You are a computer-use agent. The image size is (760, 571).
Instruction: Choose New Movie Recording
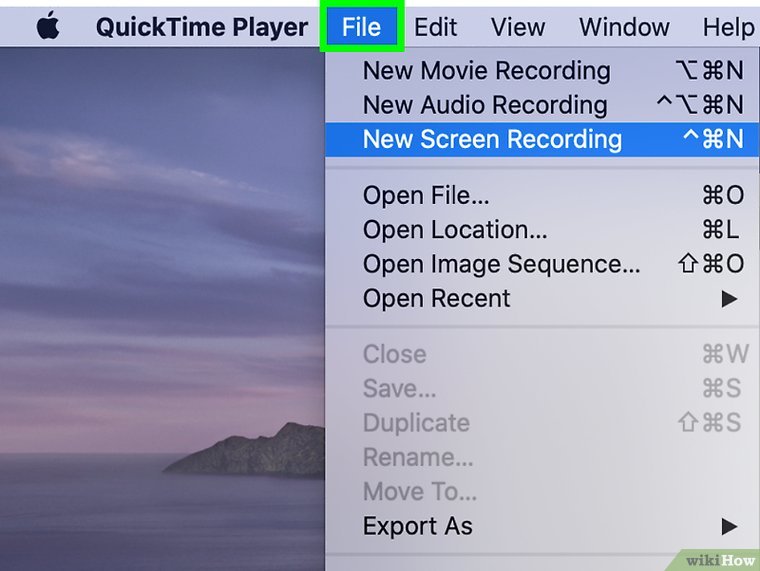pyautogui.click(x=486, y=71)
